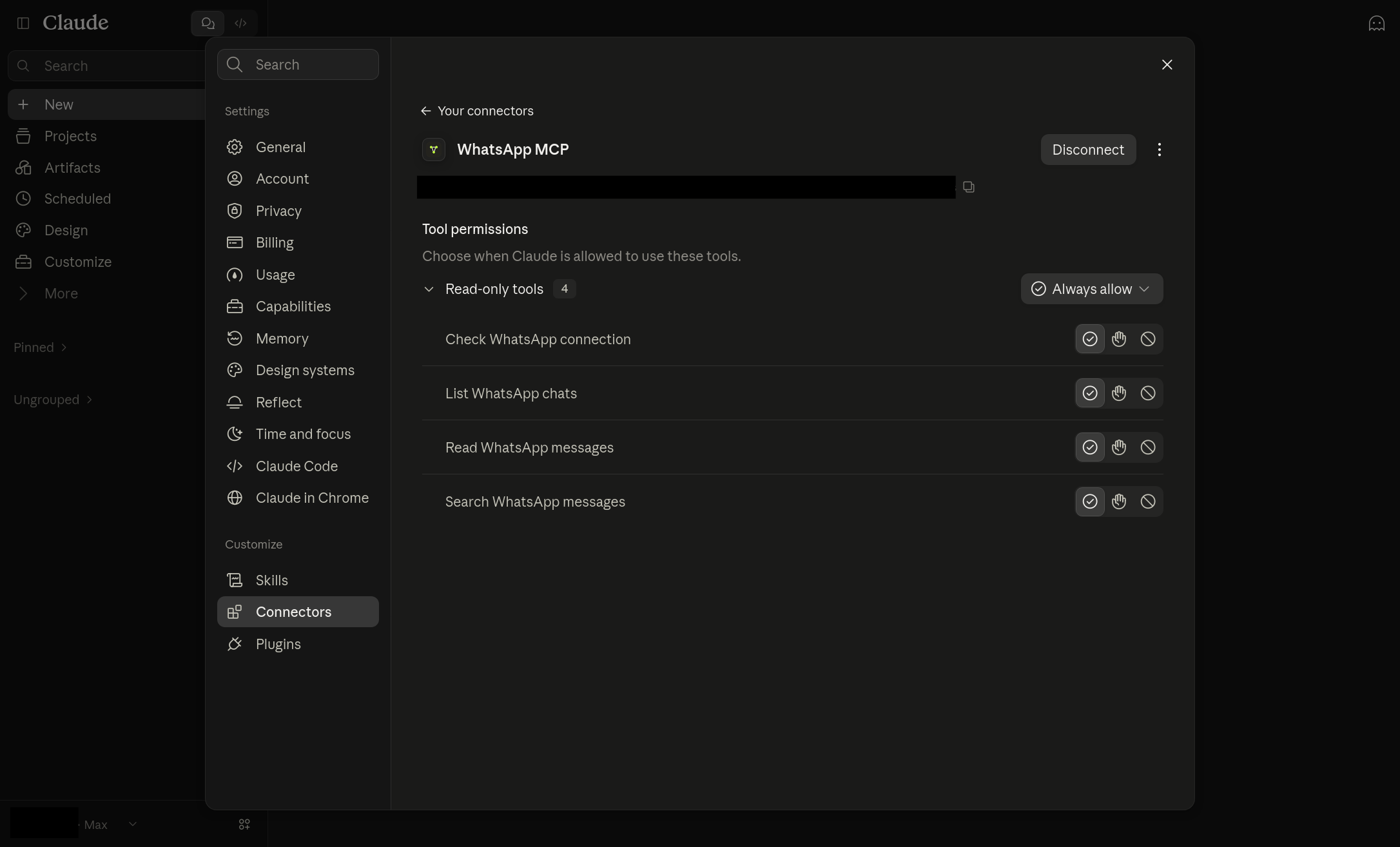Set Check WhatsApp connection to needs approval (hand)
1400x847 pixels.
pyautogui.click(x=1119, y=339)
